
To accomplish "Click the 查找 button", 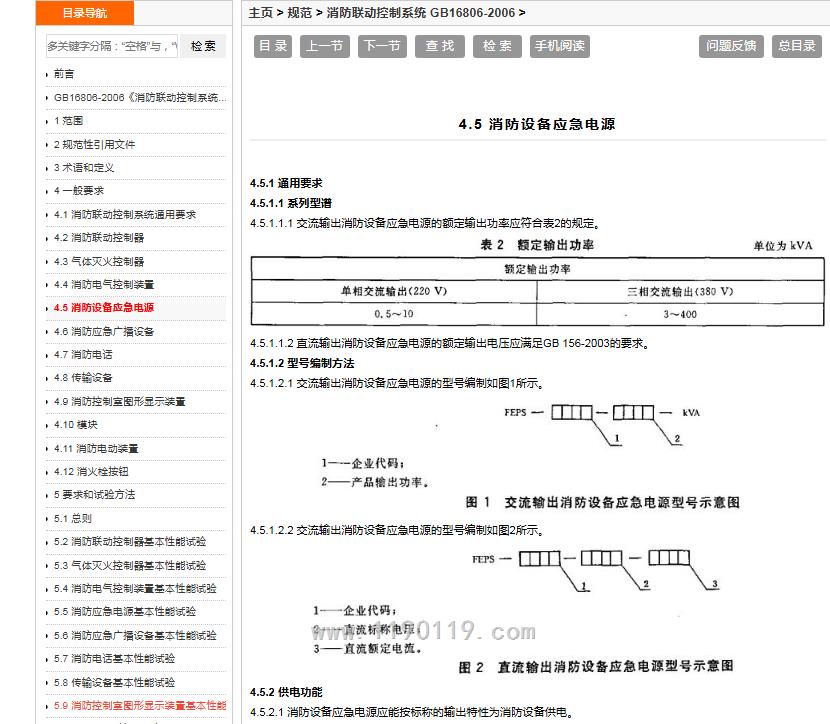I will pos(439,46).
